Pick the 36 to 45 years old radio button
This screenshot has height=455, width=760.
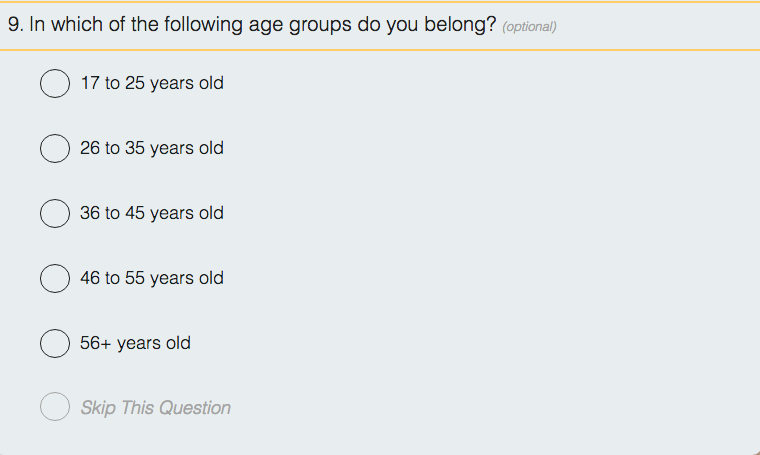[54, 213]
